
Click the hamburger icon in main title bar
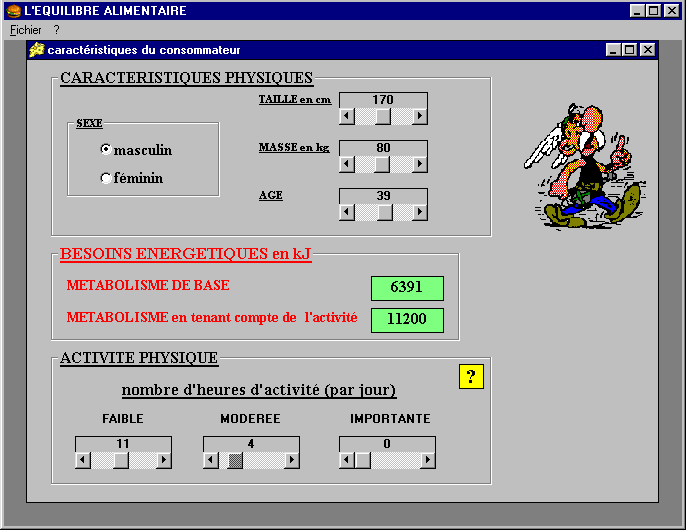tap(14, 11)
